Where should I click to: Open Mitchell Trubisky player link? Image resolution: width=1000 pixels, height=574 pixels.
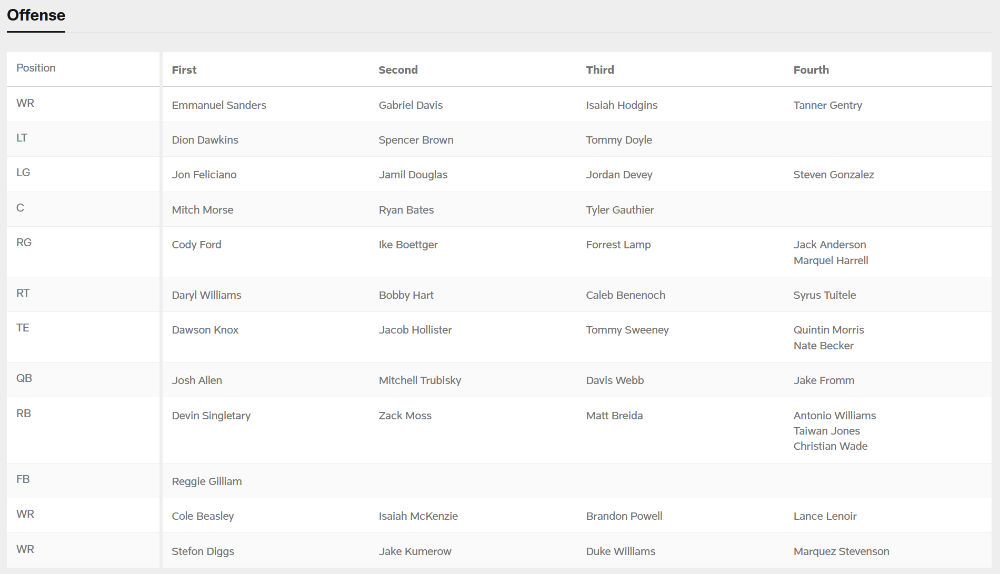[420, 380]
